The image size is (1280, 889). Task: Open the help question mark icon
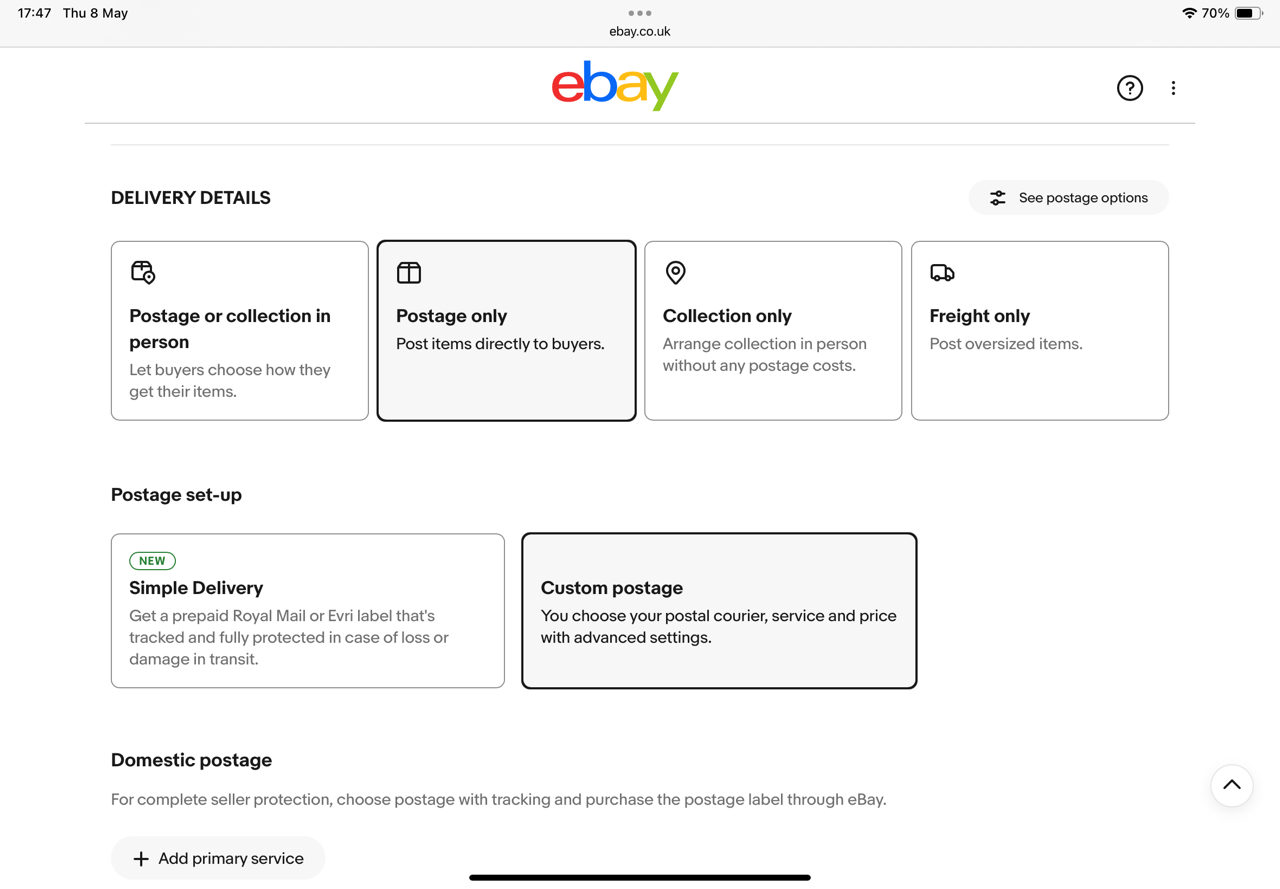tap(1130, 88)
